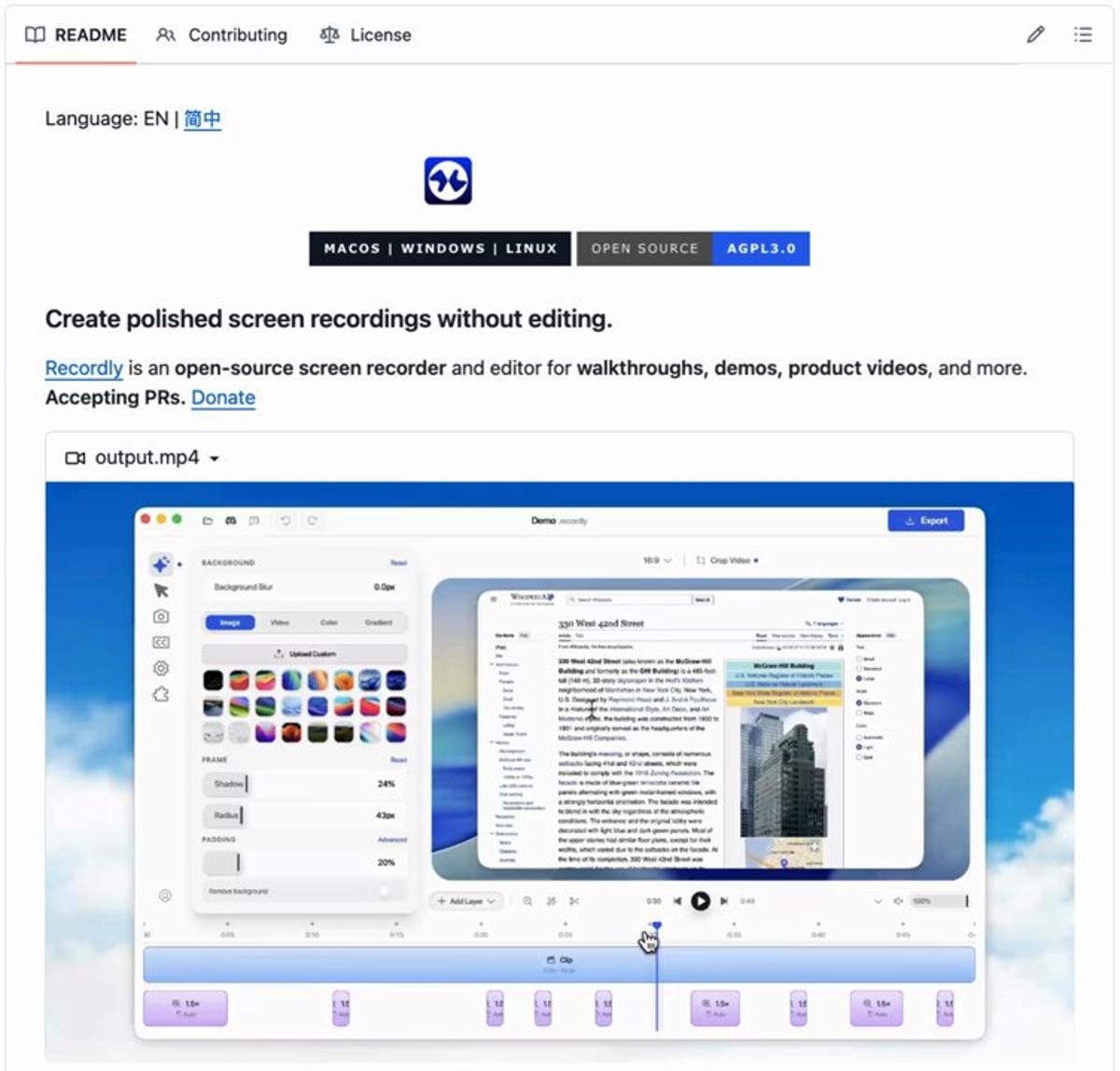Adjust the 100% volume slider
The image size is (1120, 1071).
(x=940, y=901)
